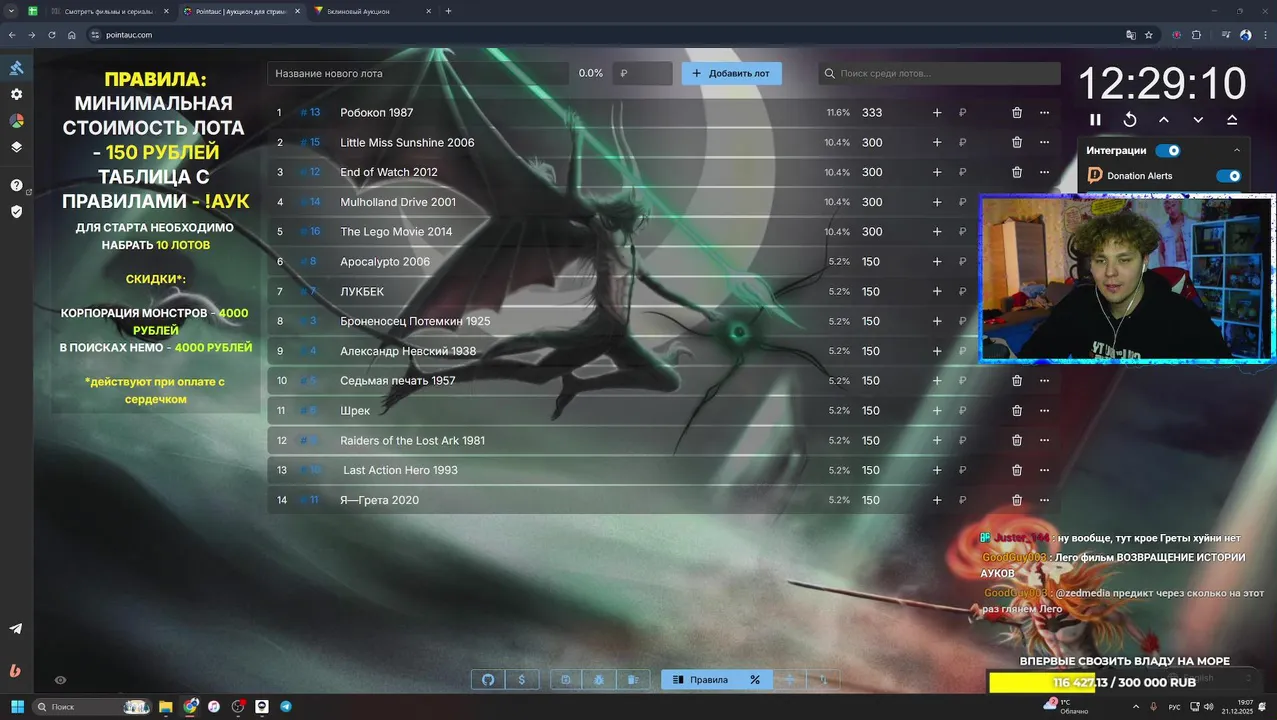This screenshot has height=720, width=1277.
Task: Open more options for Седьмая печать 1957
Action: pos(1045,381)
